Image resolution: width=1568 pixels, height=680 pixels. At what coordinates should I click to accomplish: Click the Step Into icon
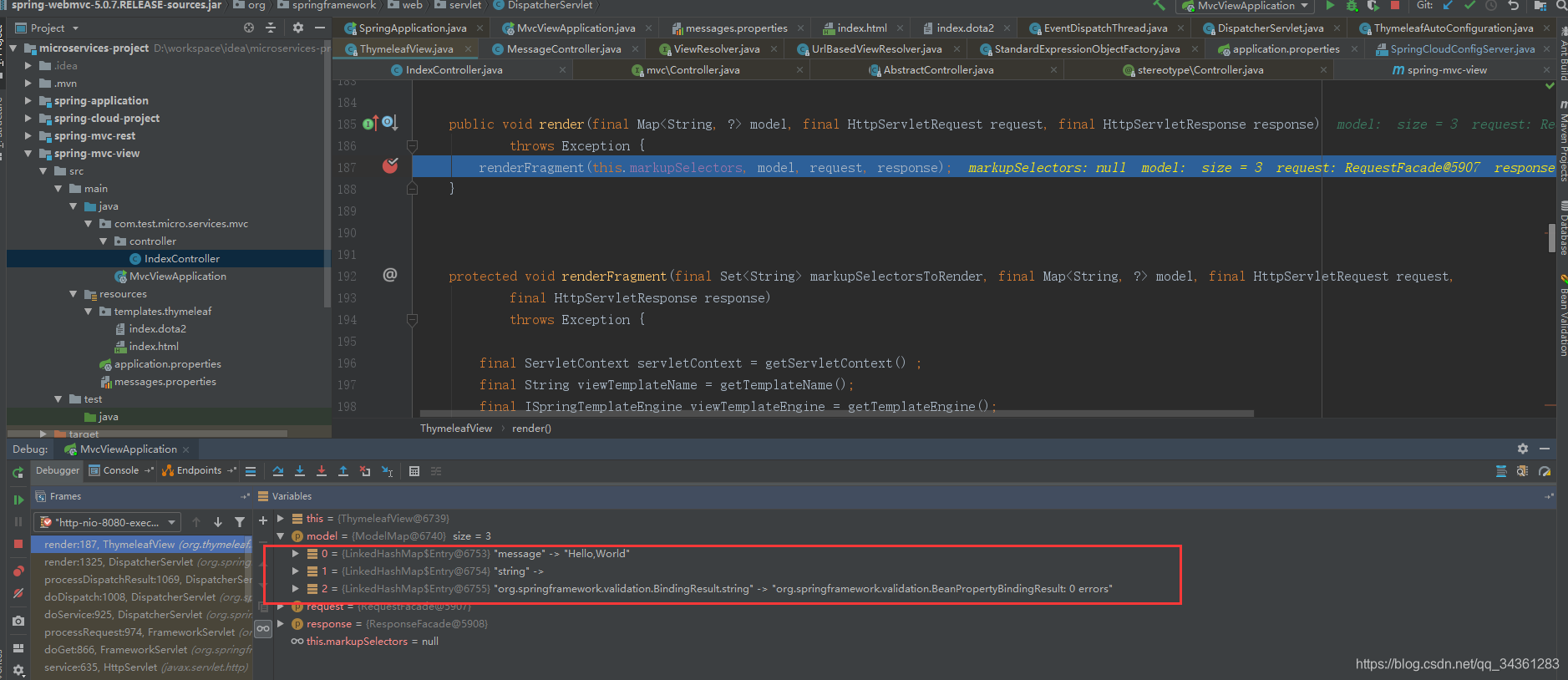tap(300, 471)
